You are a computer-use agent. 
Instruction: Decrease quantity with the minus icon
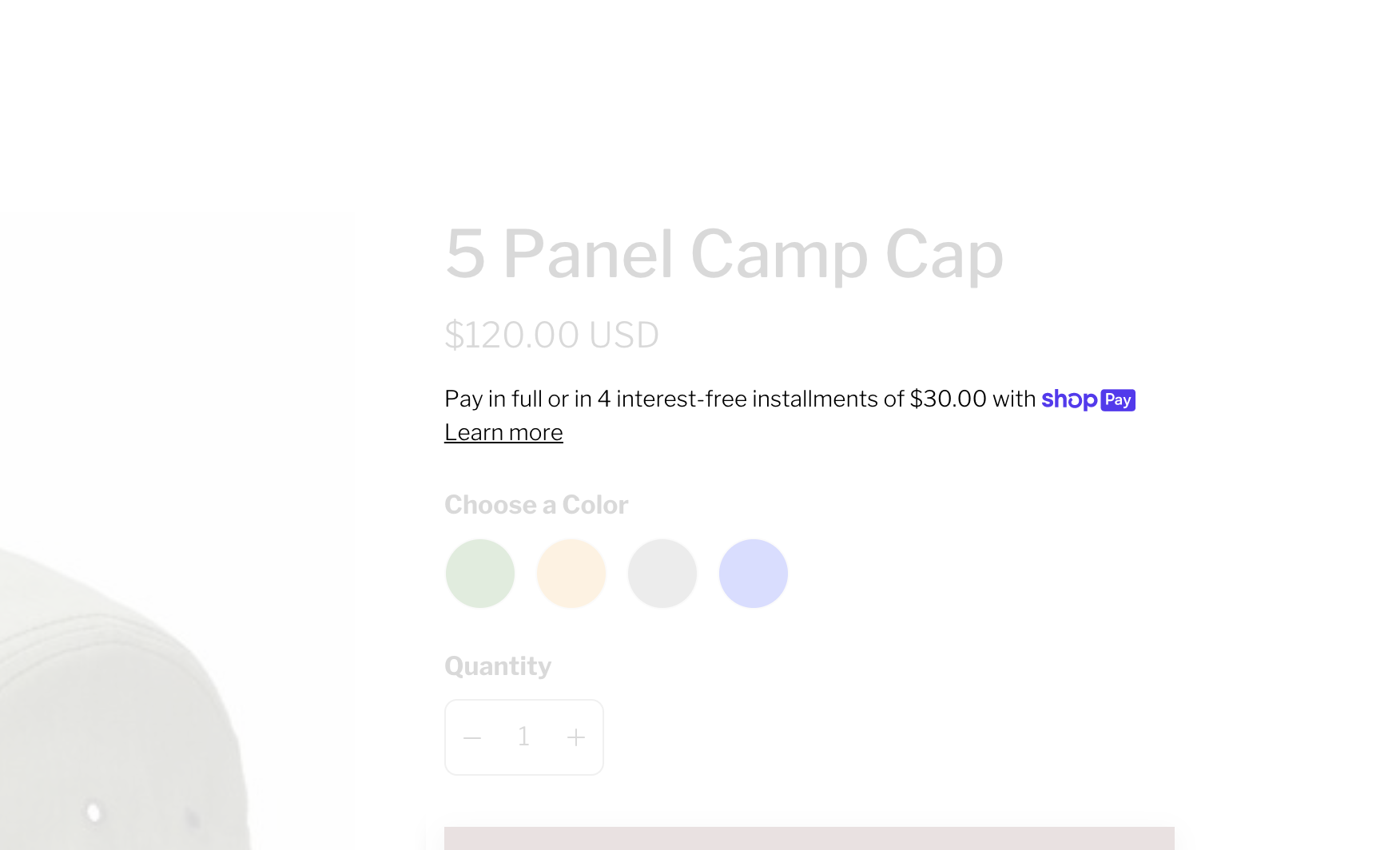pyautogui.click(x=472, y=737)
